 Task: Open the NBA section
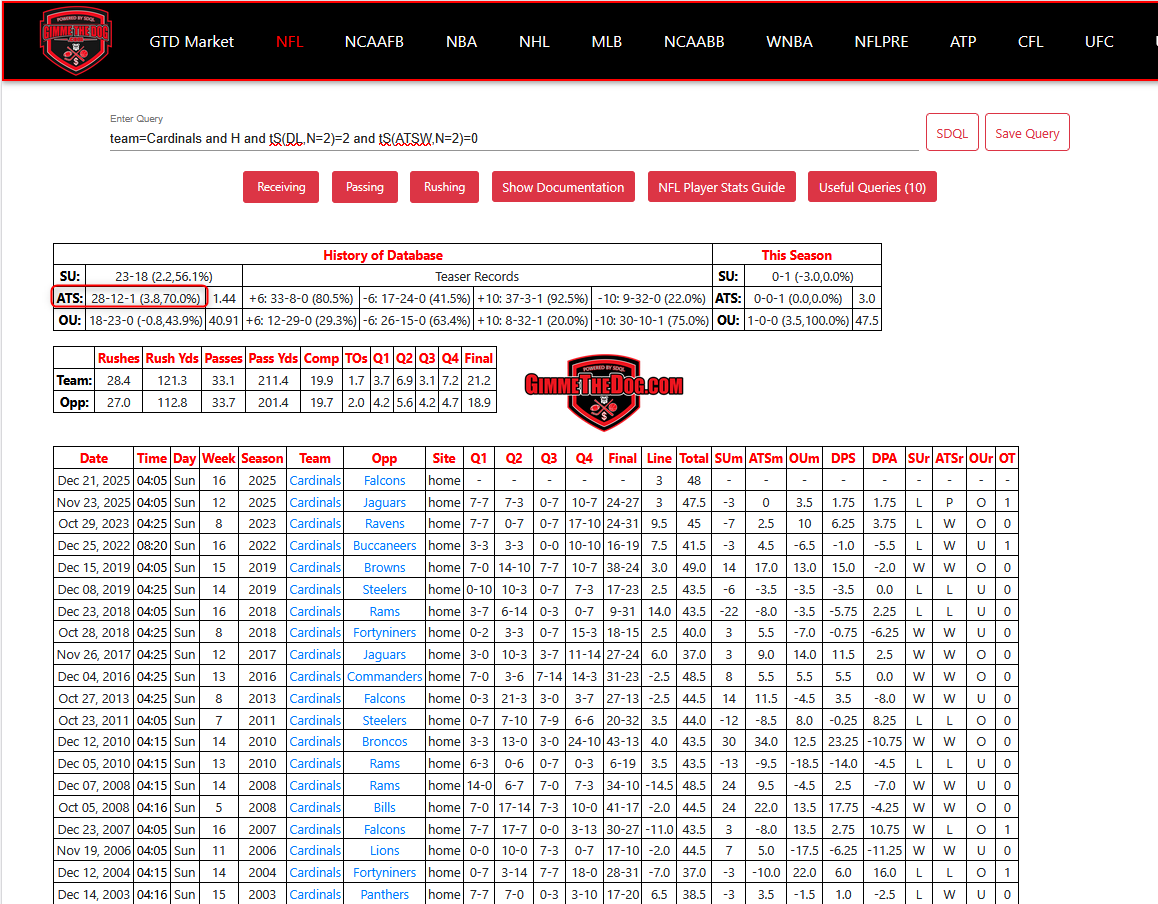point(462,41)
